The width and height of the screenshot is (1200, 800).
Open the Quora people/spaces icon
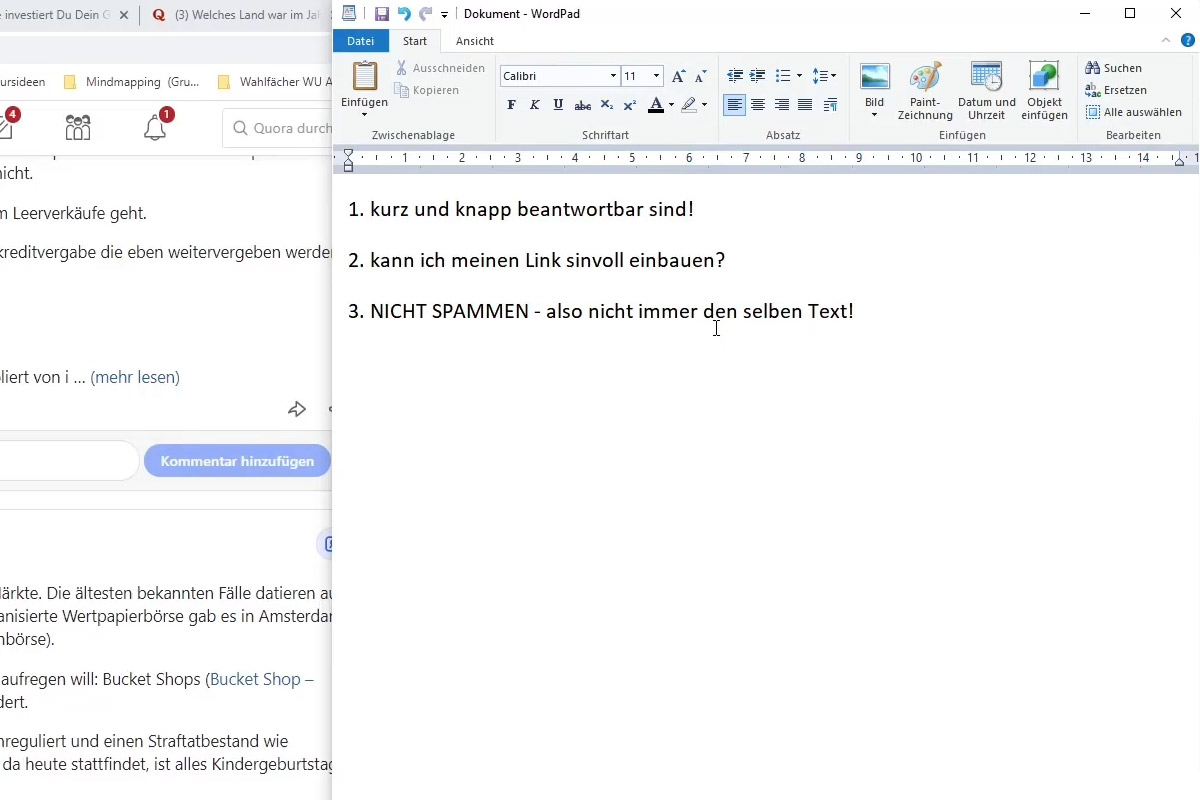click(78, 128)
